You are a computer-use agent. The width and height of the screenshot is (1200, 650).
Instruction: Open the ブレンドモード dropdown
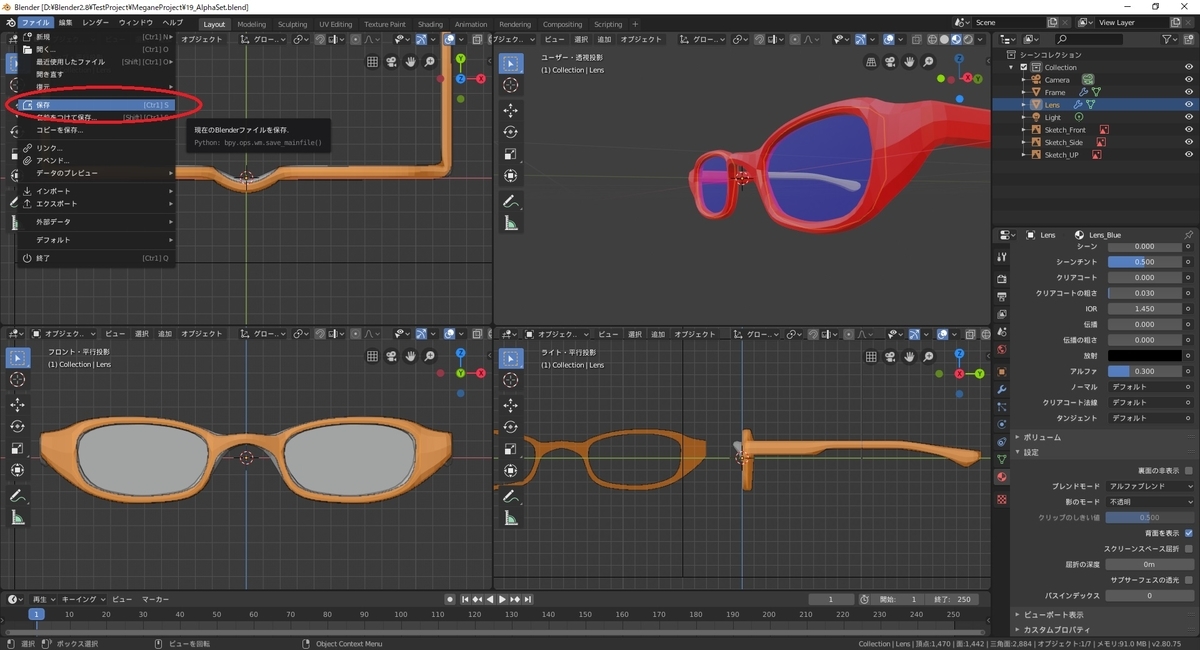tap(1150, 486)
